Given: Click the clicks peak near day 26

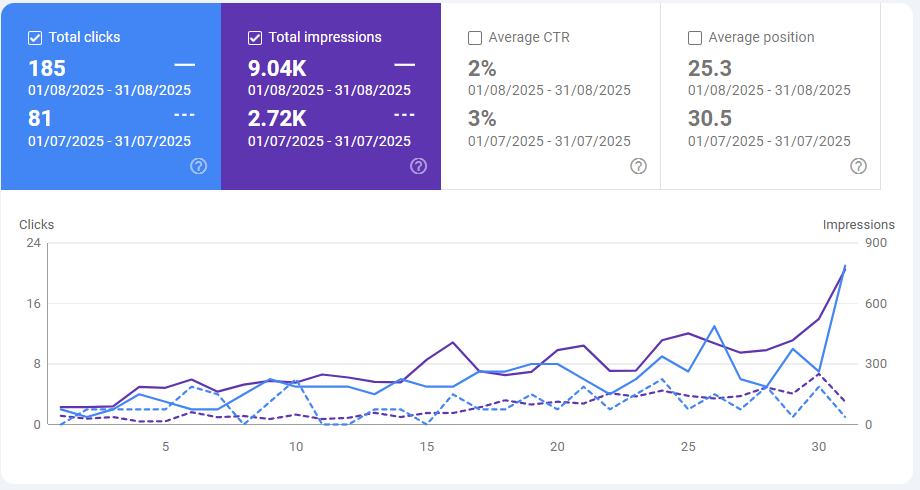Looking at the screenshot, I should (714, 326).
